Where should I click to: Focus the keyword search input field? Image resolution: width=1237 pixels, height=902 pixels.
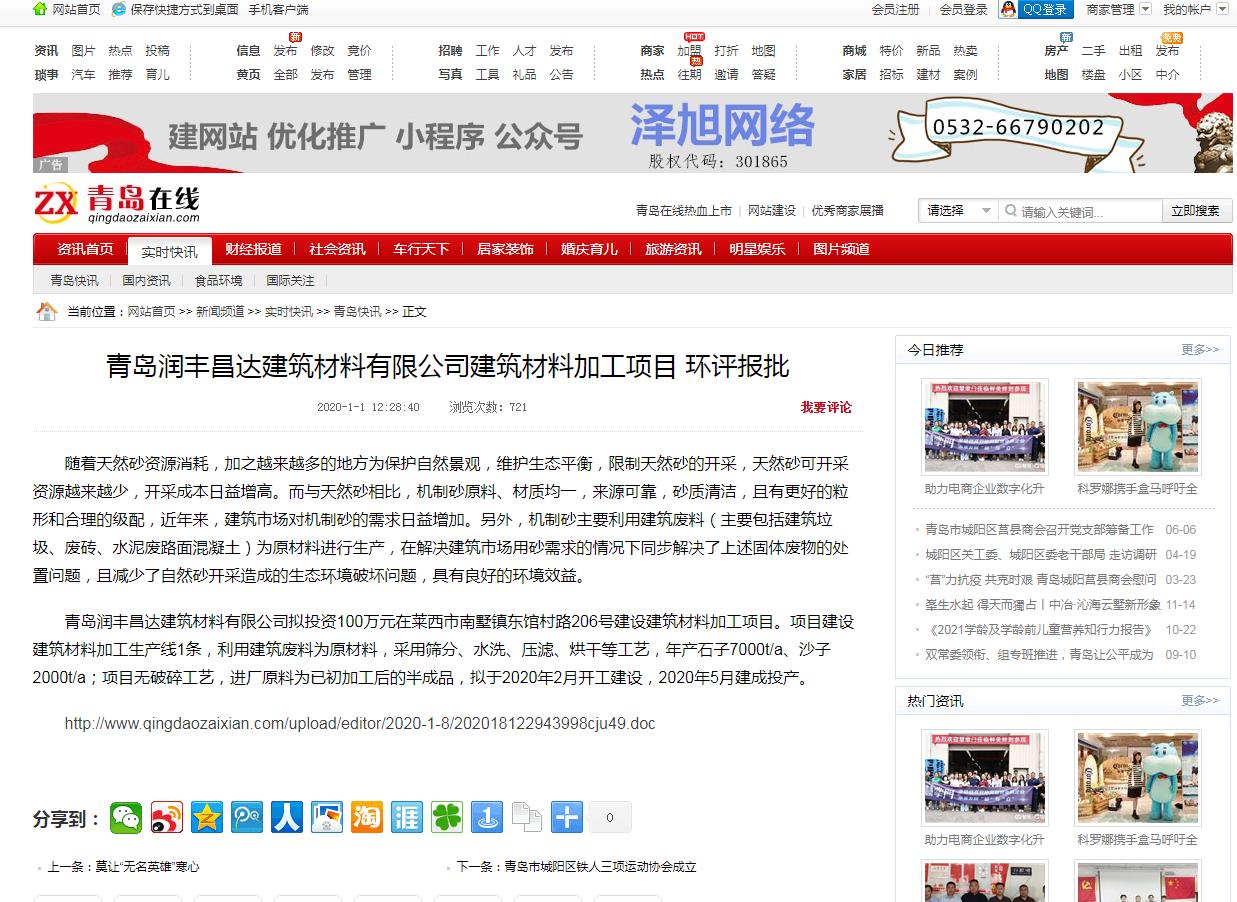1080,211
